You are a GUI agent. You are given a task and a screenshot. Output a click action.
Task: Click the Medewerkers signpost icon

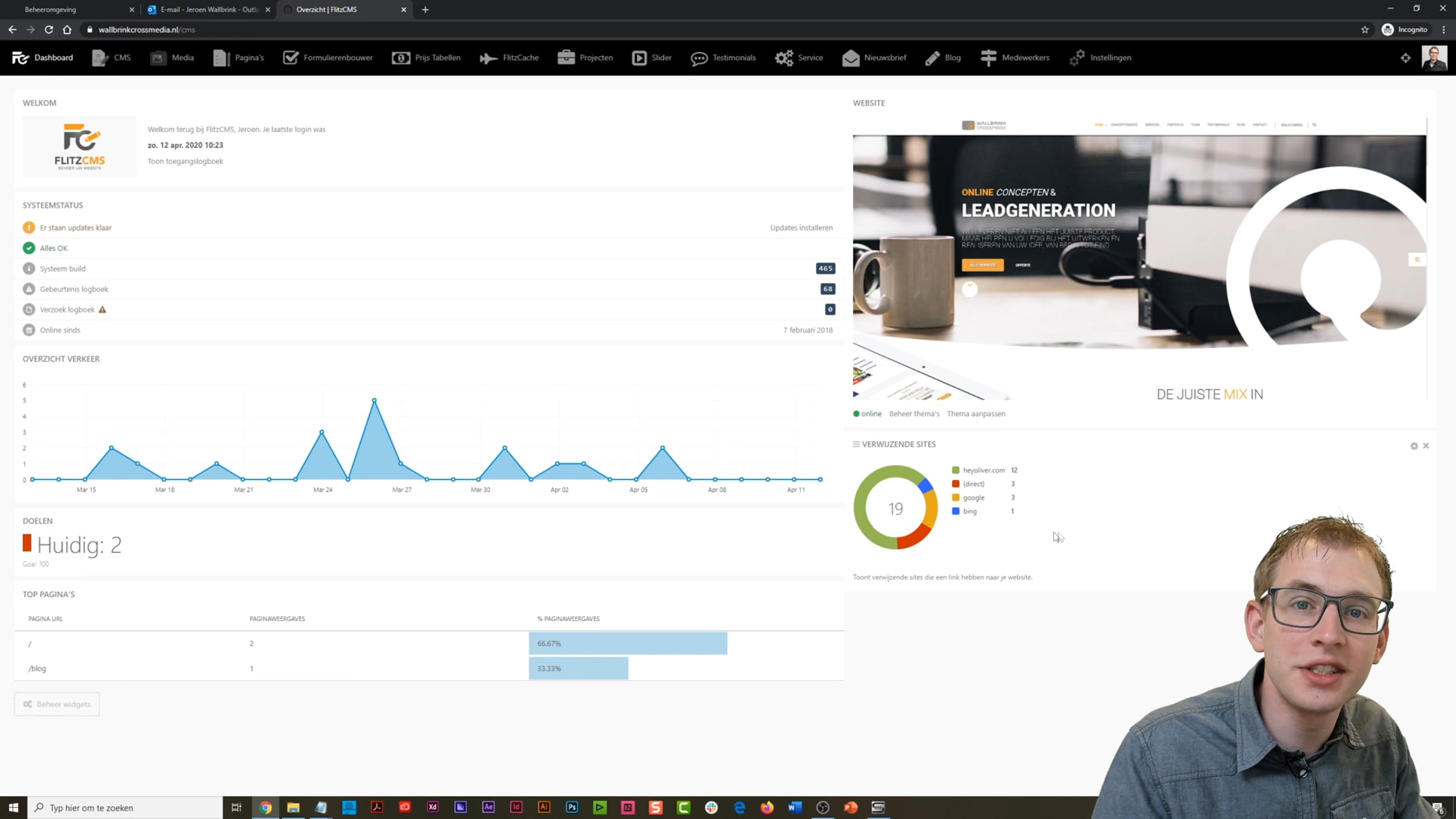pos(988,58)
